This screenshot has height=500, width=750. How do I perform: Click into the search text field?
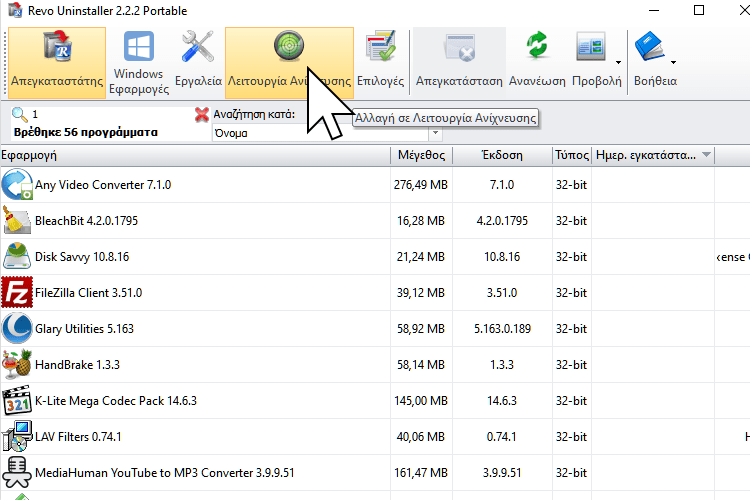point(111,114)
